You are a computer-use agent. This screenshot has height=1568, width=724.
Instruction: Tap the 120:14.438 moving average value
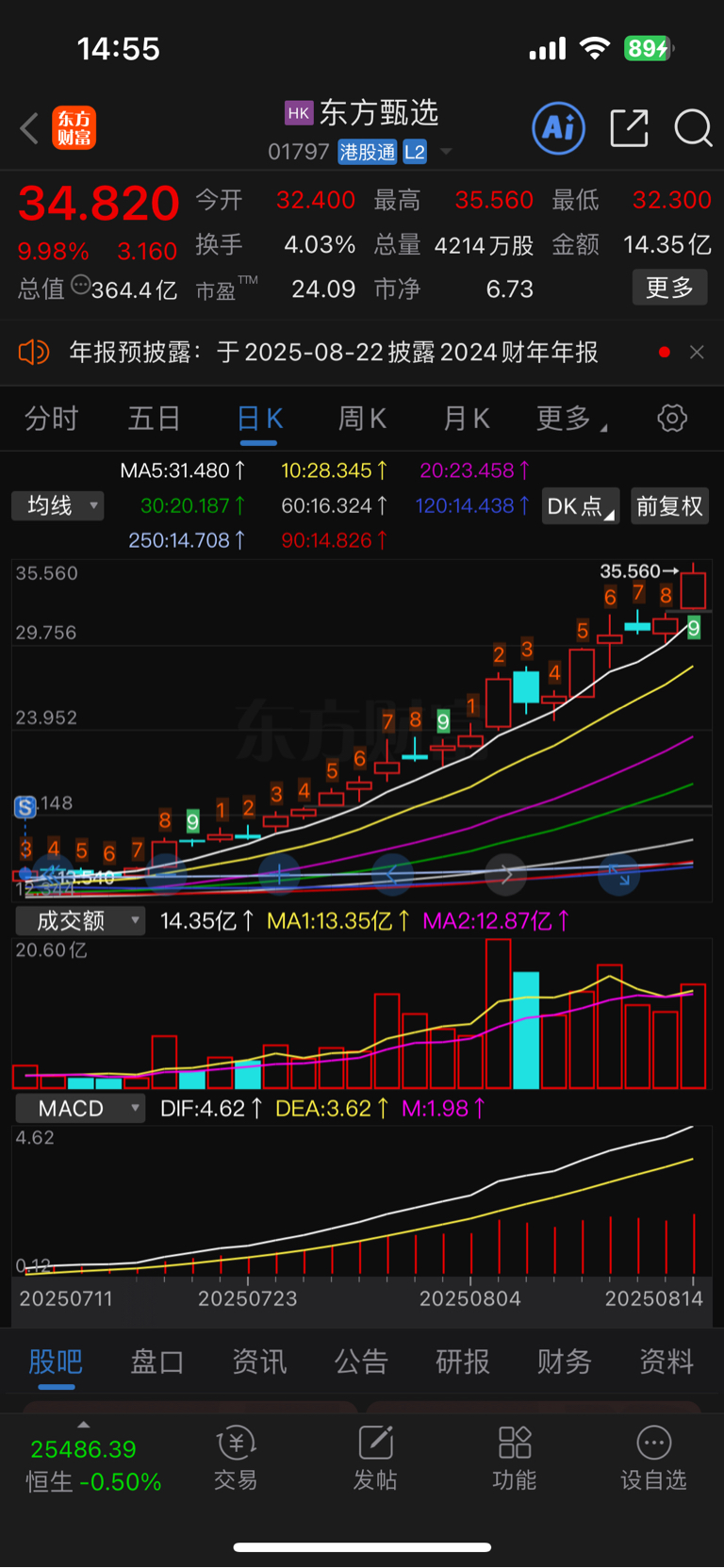(x=472, y=506)
